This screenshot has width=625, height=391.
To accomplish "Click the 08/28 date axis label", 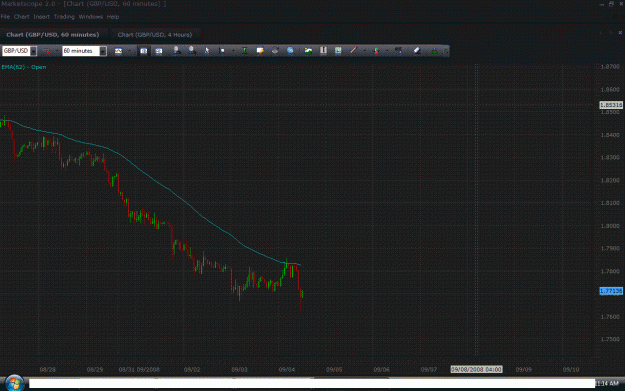I will click(48, 369).
